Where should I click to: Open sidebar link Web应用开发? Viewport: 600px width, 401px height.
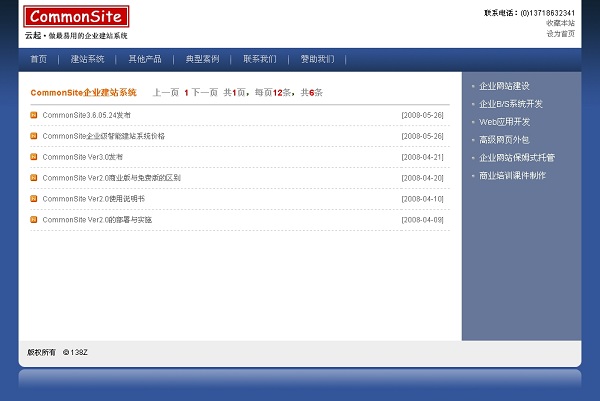click(x=505, y=122)
